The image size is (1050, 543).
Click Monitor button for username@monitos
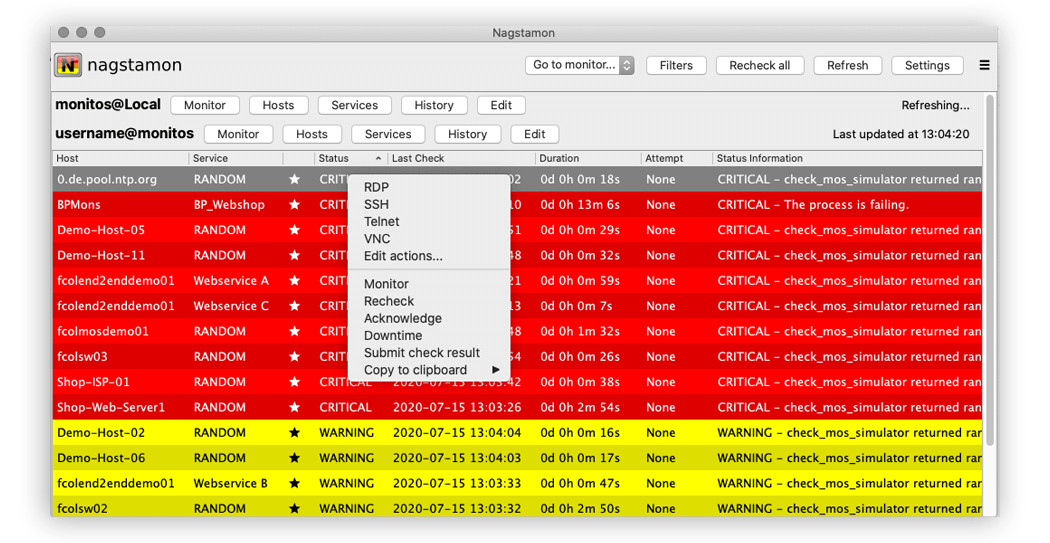[x=238, y=134]
